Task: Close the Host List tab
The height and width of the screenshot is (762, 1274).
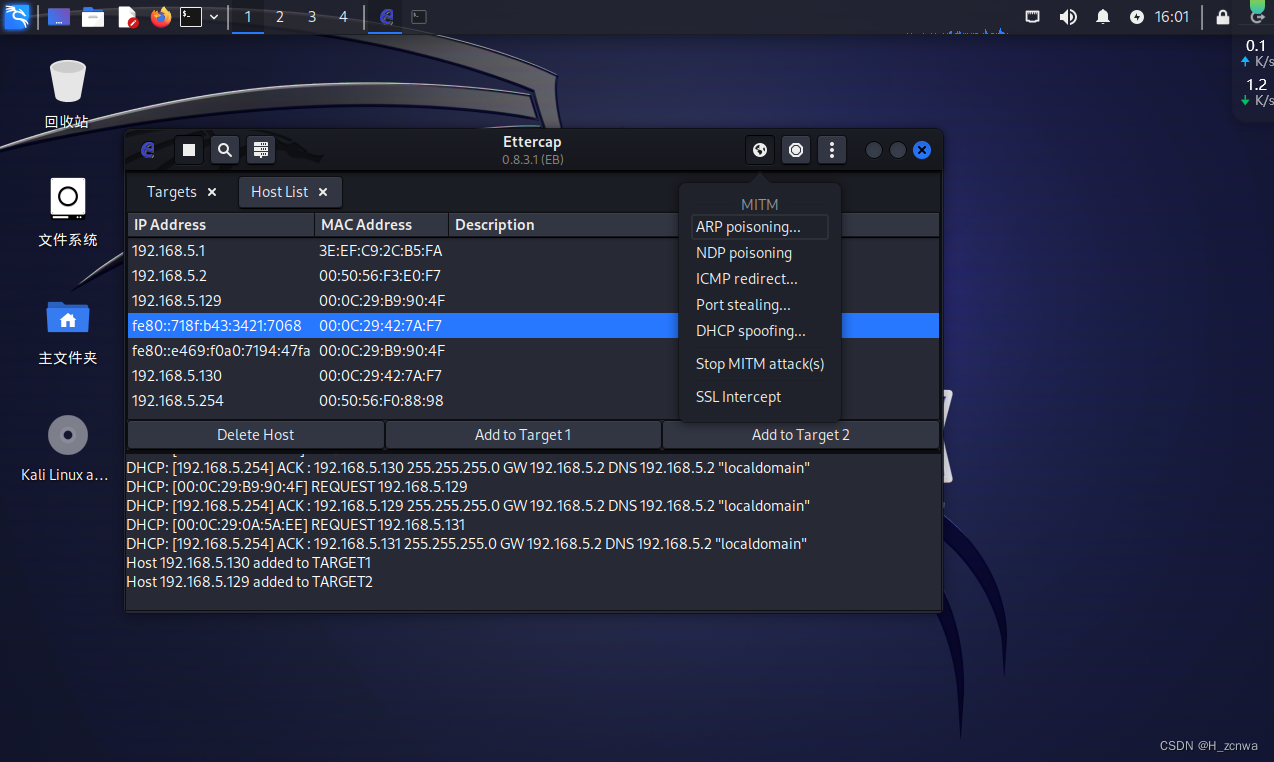Action: click(x=323, y=192)
